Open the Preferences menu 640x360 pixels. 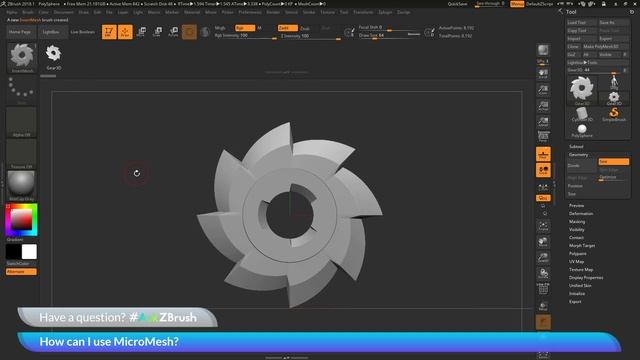[250, 12]
